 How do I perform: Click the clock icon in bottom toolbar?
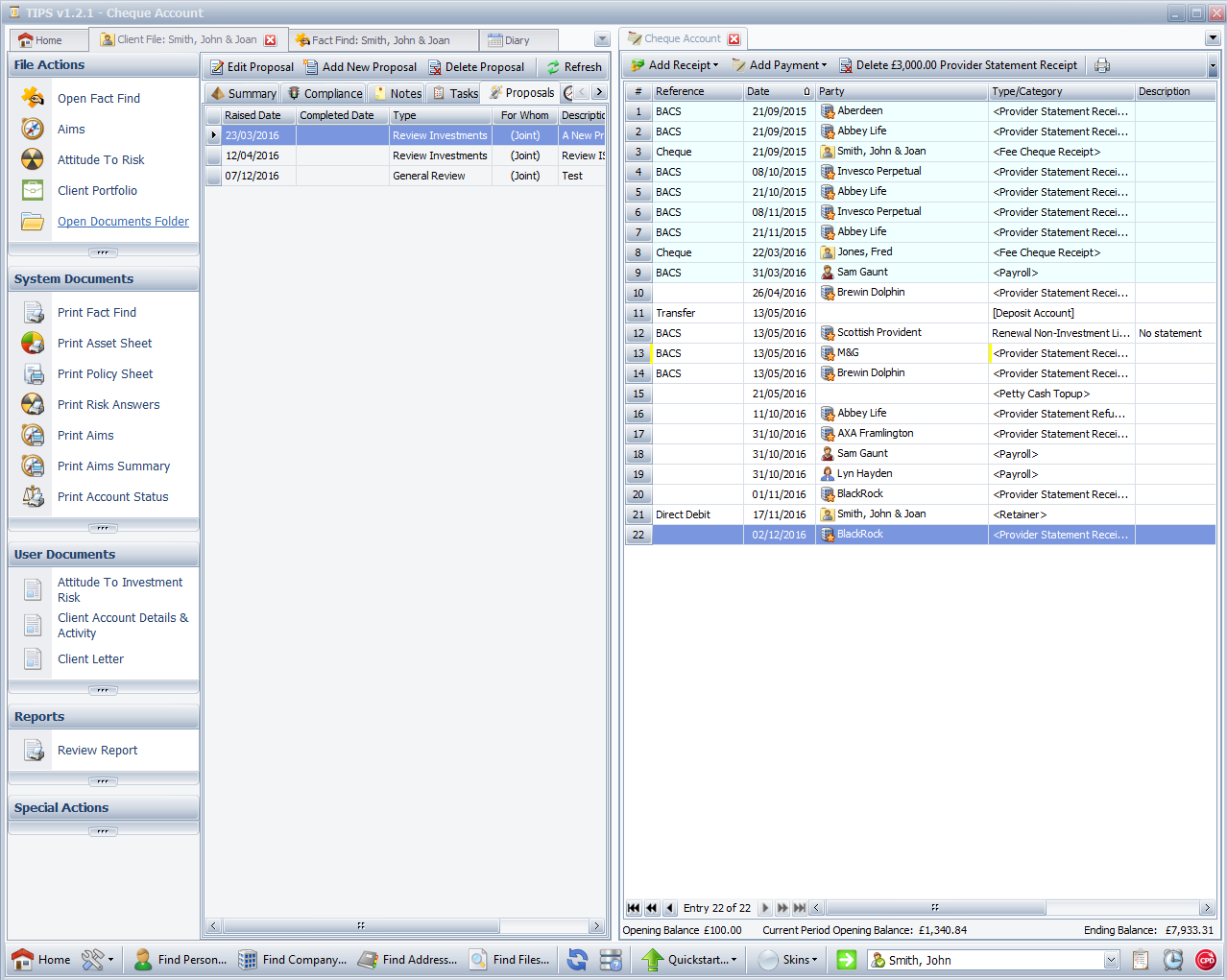click(1172, 960)
